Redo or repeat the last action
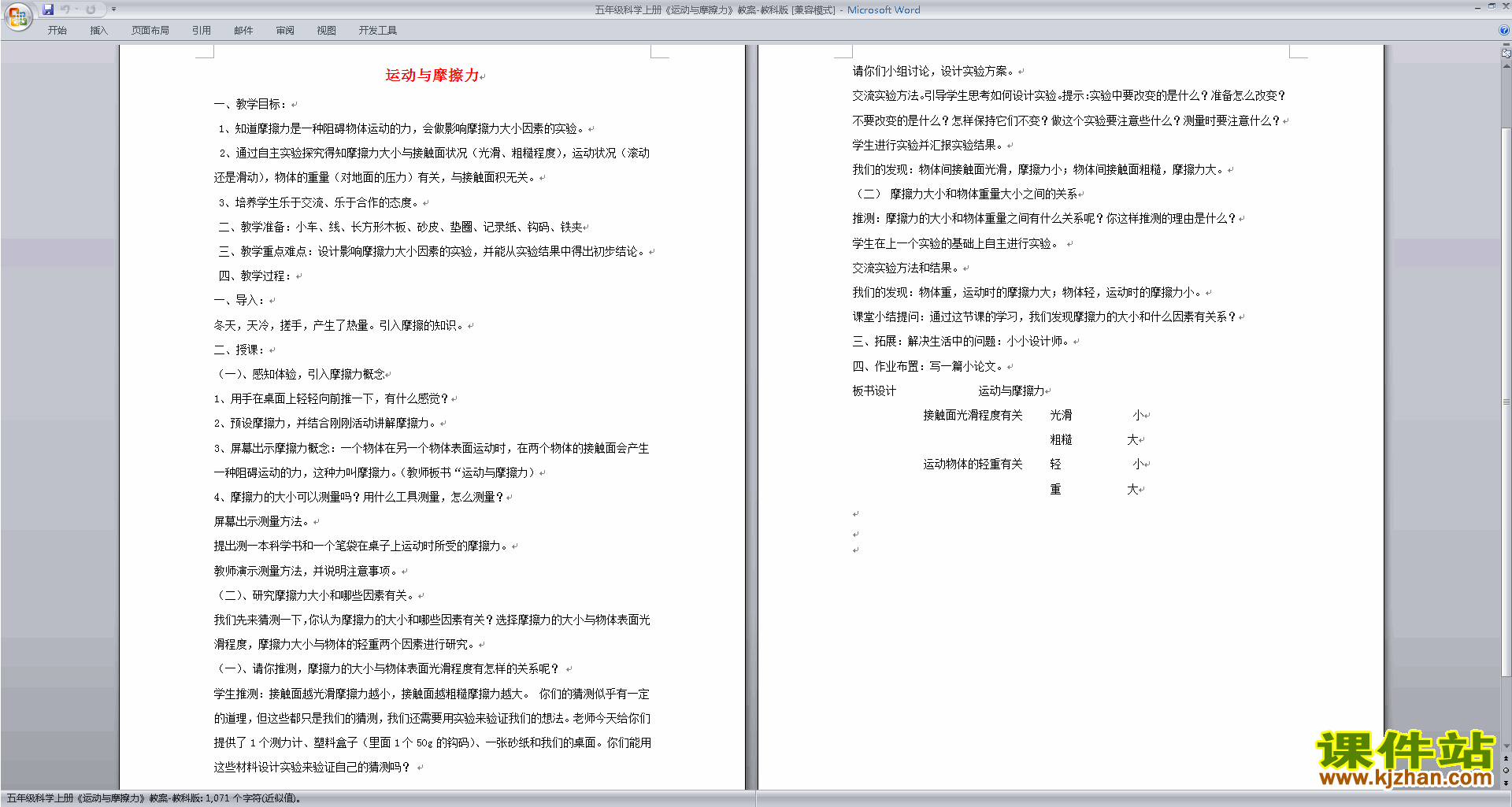1512x807 pixels. point(91,9)
